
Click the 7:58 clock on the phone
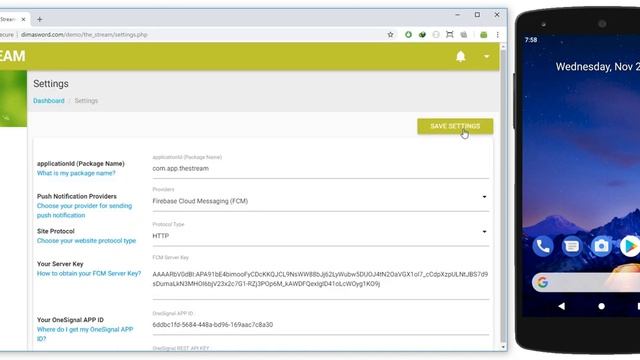(x=531, y=40)
